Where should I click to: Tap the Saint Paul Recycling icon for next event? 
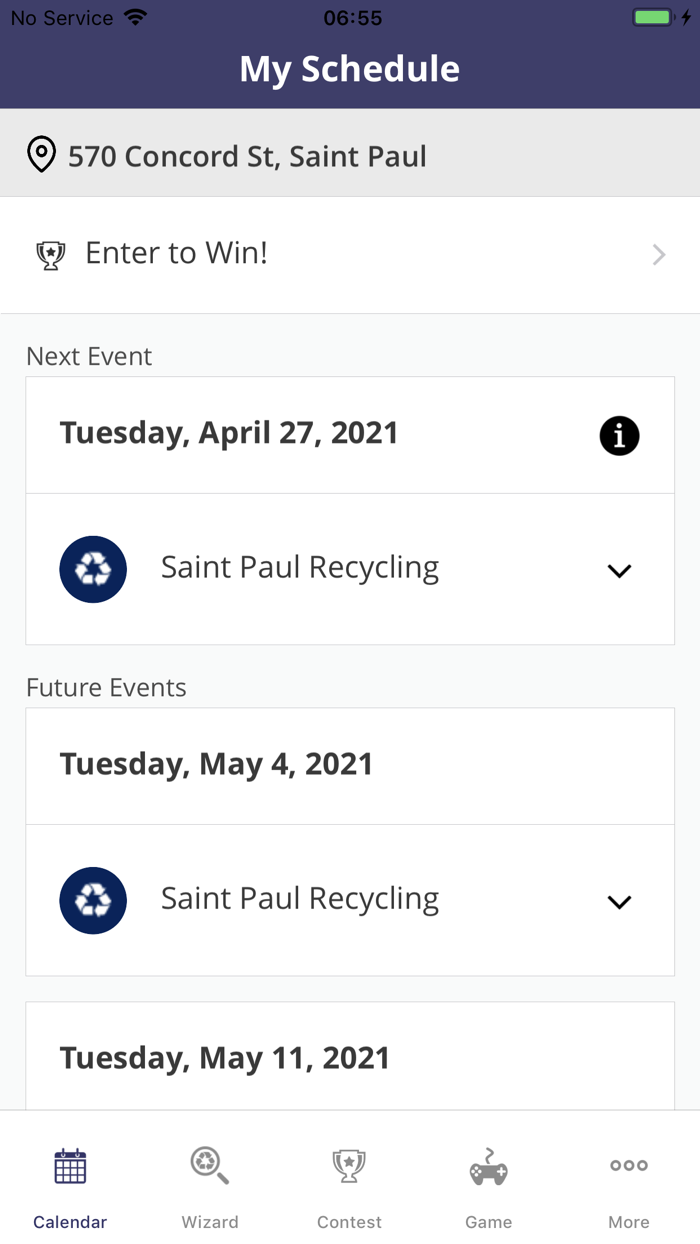93,569
